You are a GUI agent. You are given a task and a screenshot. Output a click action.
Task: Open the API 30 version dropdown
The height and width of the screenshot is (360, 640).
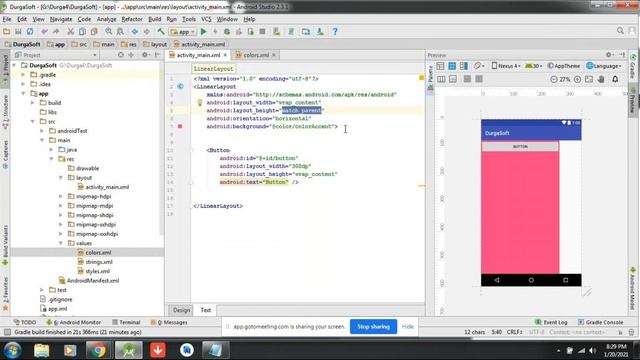[534, 66]
